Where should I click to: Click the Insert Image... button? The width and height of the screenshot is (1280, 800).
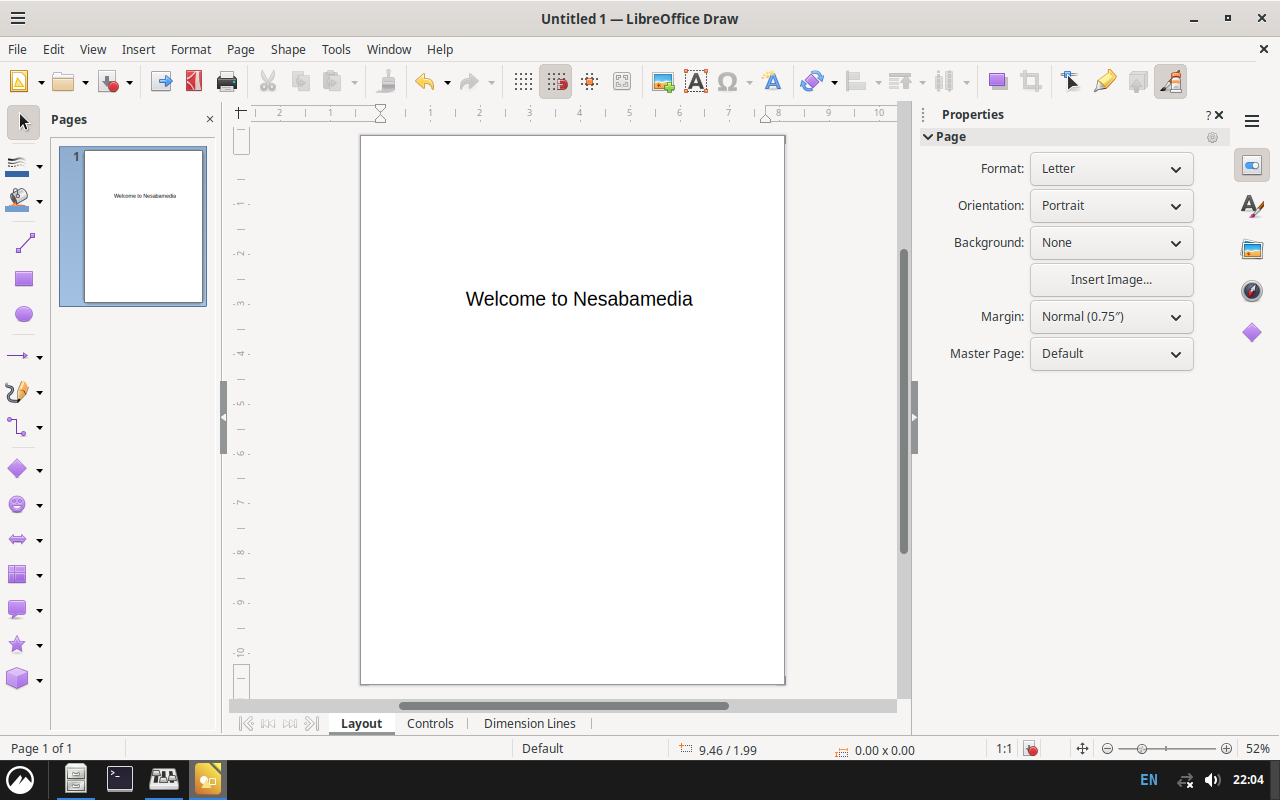pos(1111,280)
